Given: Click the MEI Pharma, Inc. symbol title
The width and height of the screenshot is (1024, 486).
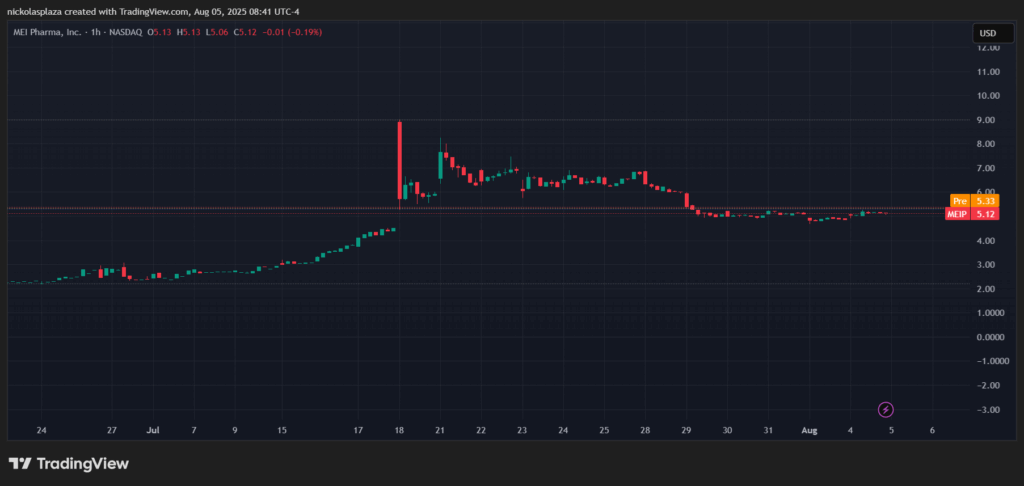Looking at the screenshot, I should click(48, 32).
